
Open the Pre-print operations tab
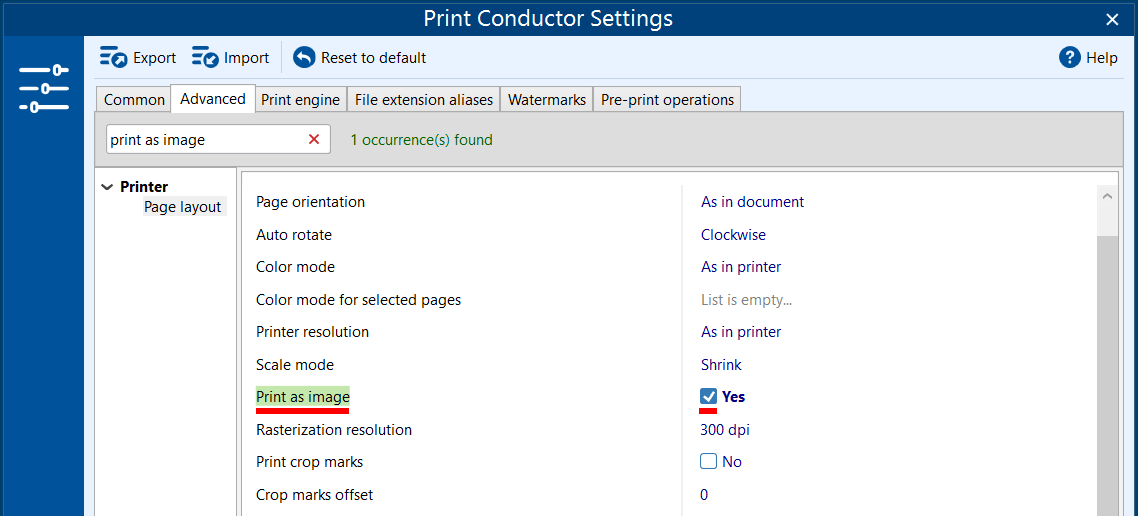(x=667, y=100)
